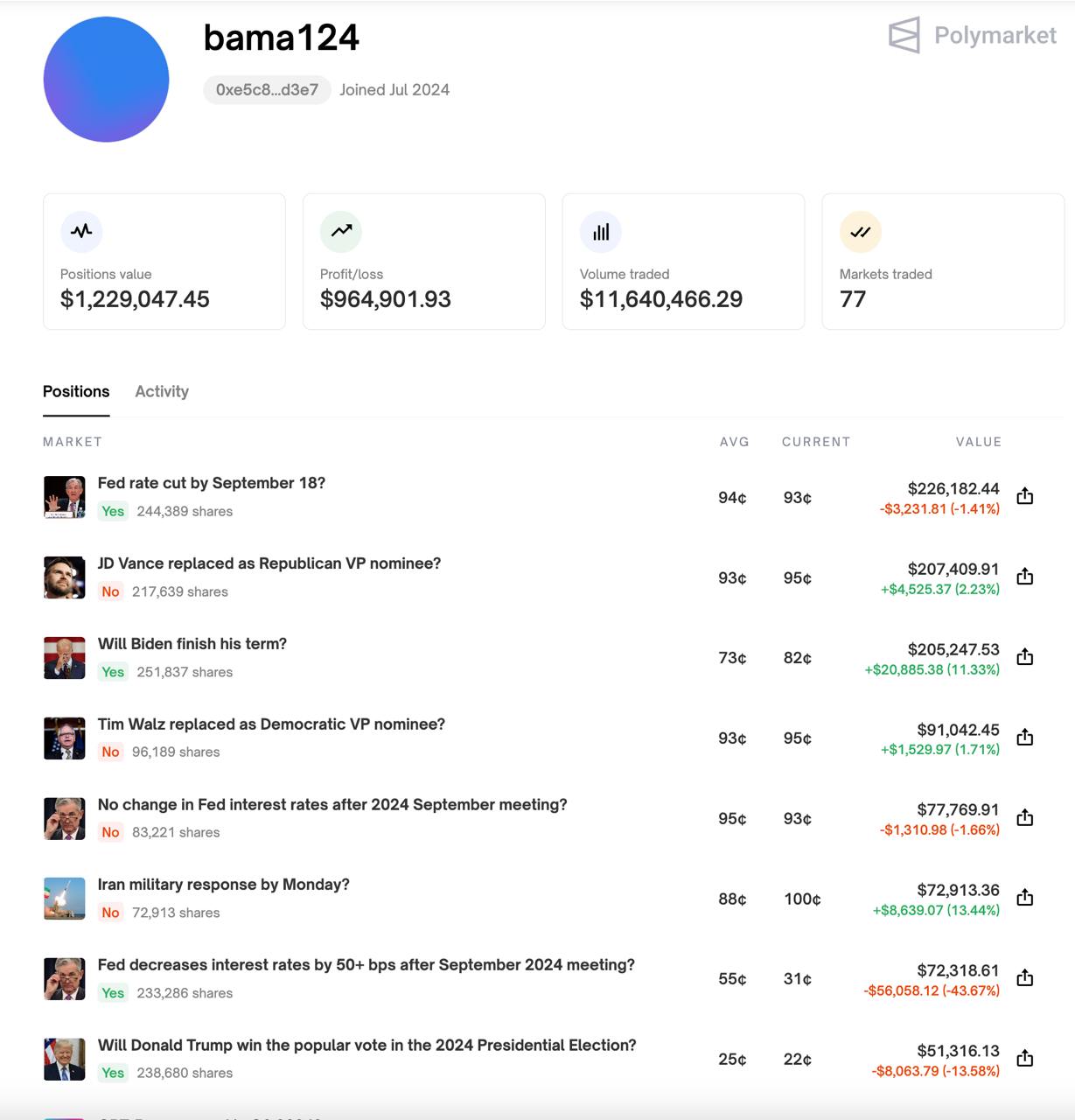Click the Polymarket logo
This screenshot has height=1120, width=1075.
point(973,35)
